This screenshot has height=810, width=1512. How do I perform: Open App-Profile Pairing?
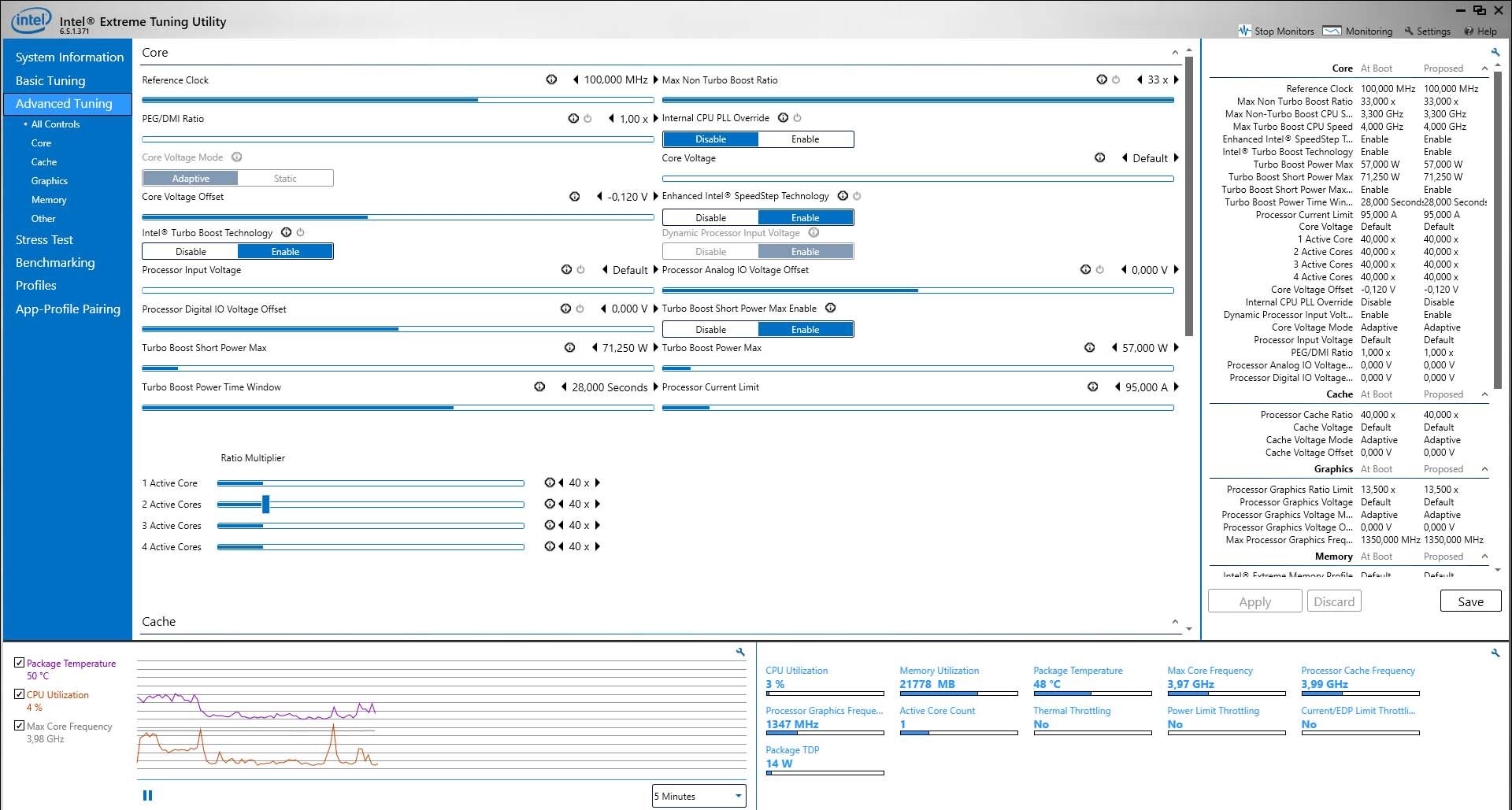click(x=68, y=309)
